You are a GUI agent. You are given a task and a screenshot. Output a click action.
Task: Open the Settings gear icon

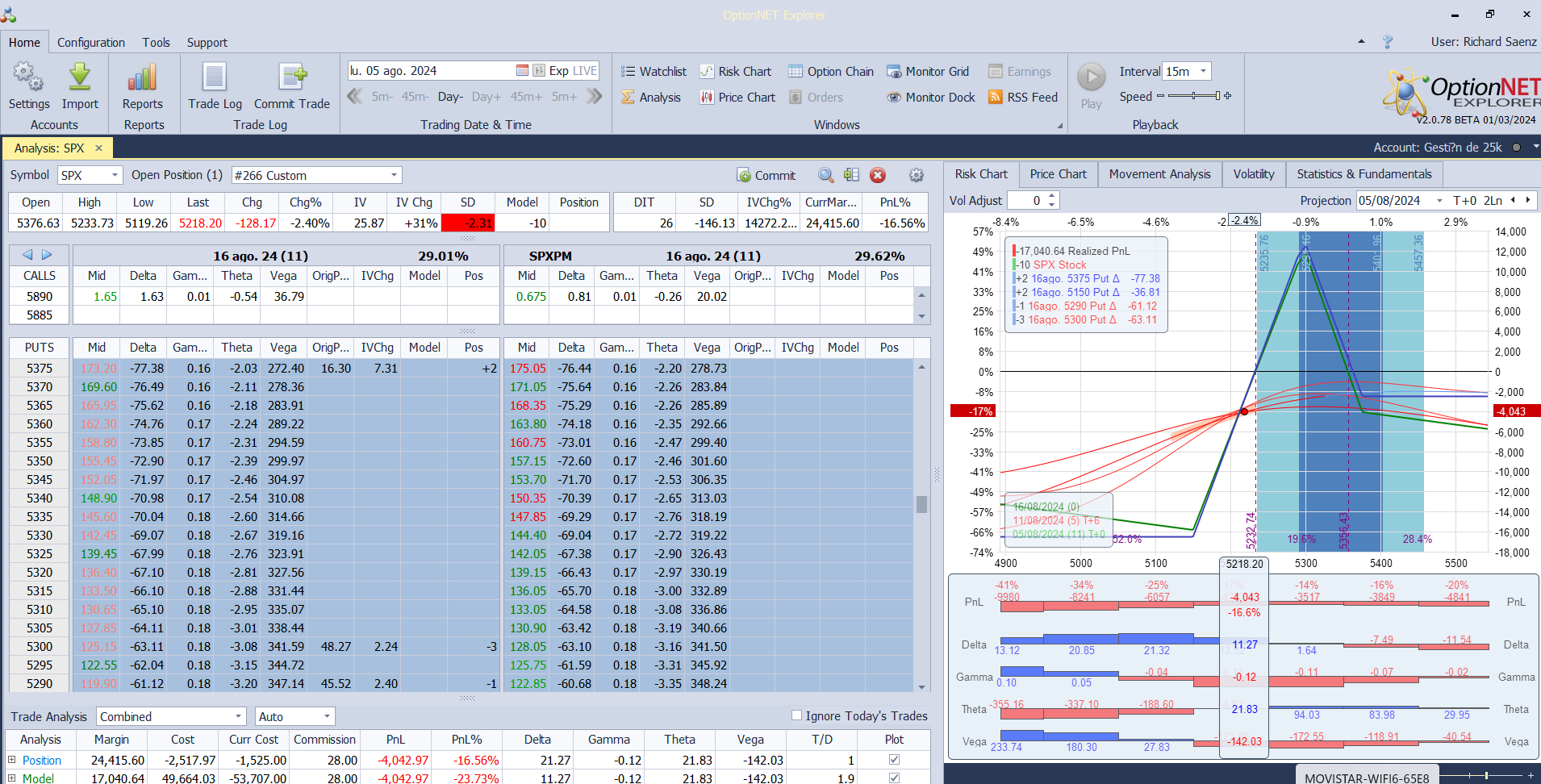tap(29, 77)
